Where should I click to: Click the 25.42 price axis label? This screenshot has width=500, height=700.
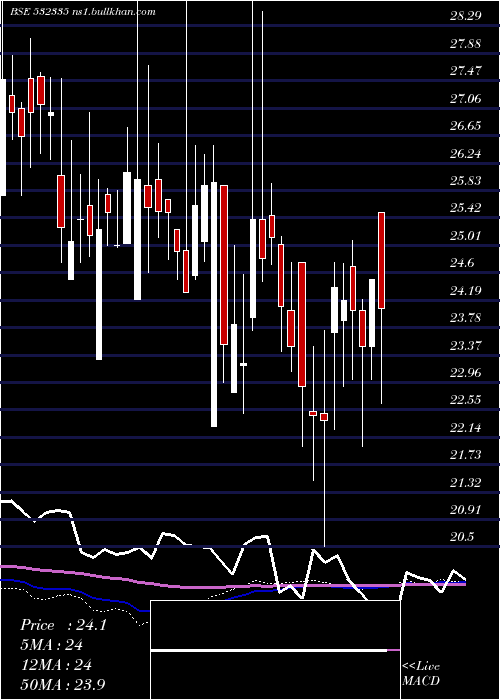pos(466,208)
